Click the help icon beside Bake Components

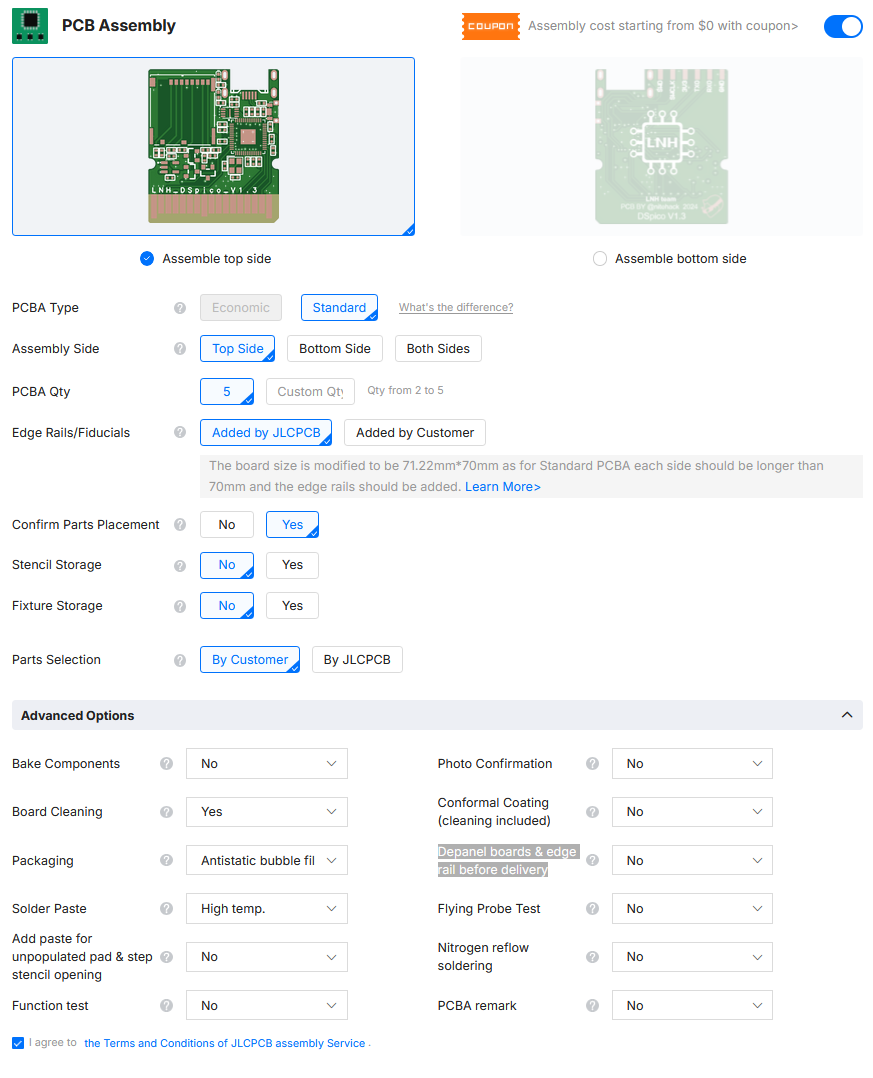pos(167,764)
